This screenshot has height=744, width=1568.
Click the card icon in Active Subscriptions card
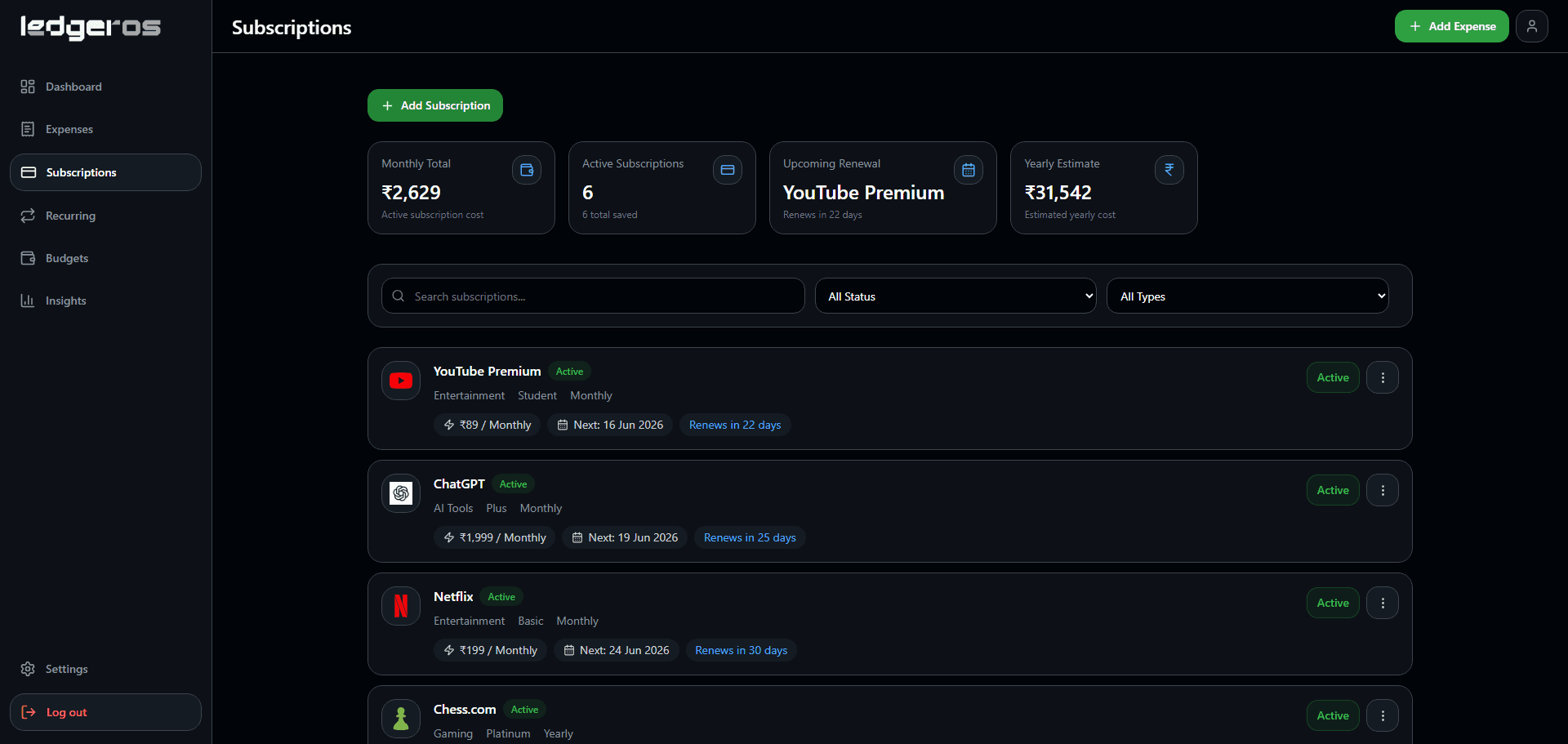coord(728,170)
